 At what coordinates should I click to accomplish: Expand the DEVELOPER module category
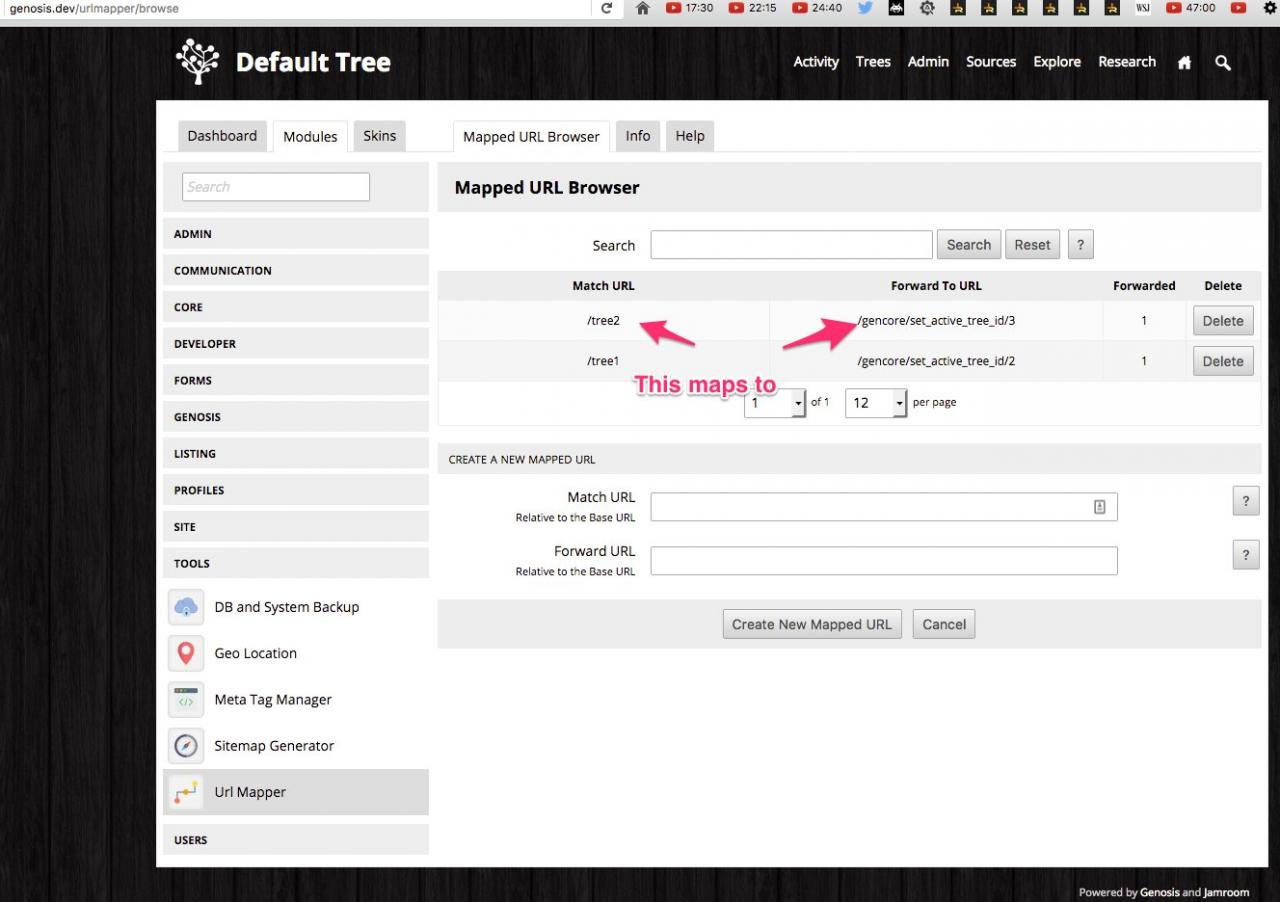(x=295, y=344)
